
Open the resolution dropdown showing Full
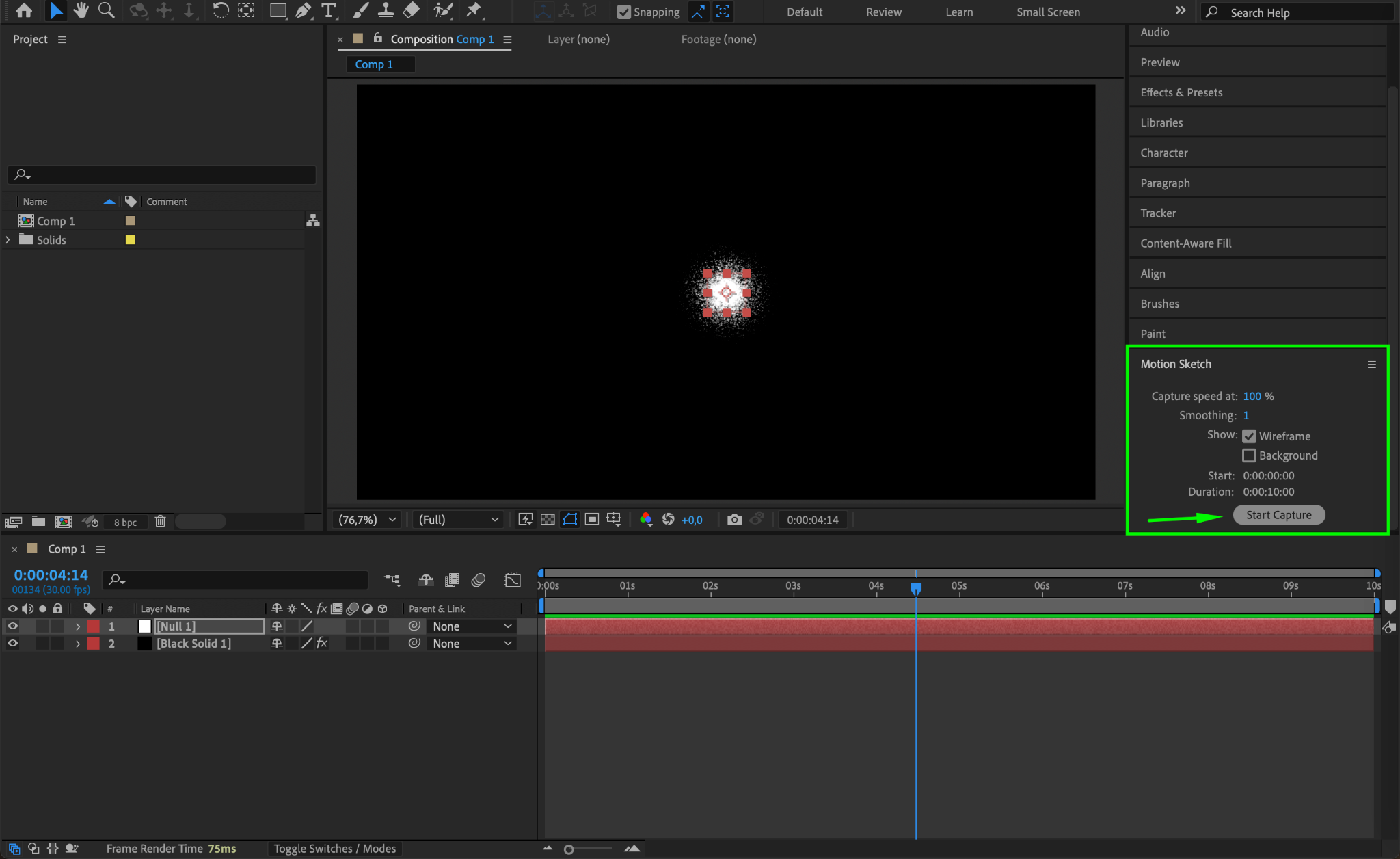click(x=458, y=520)
